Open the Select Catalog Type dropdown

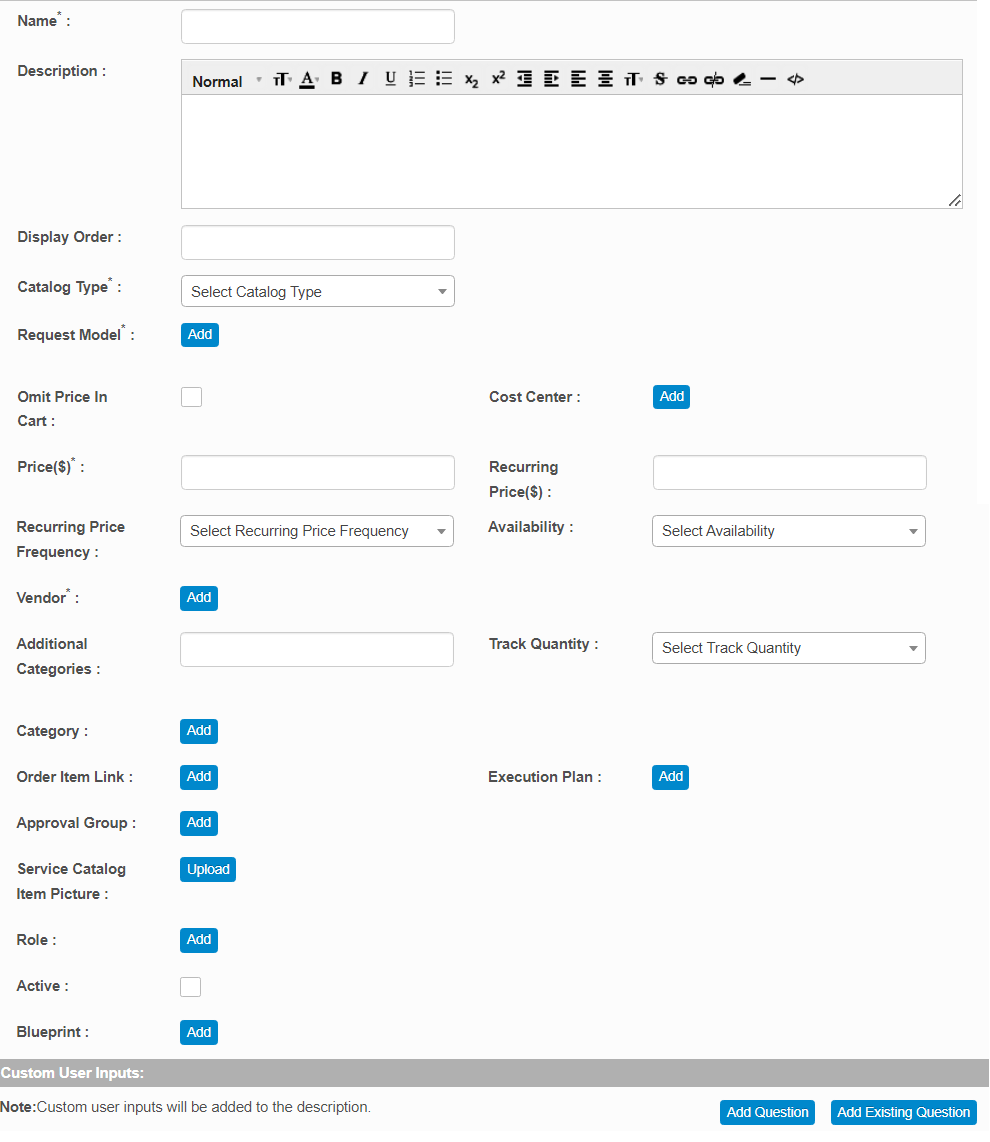(x=317, y=292)
